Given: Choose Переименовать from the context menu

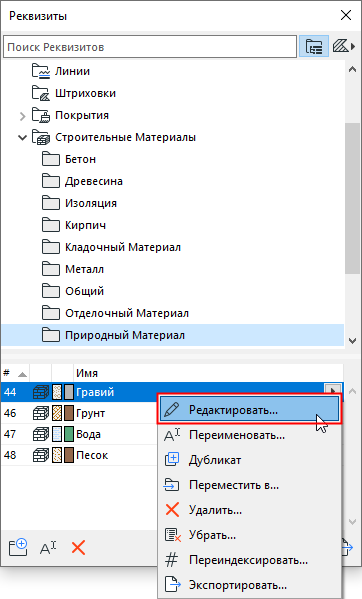Looking at the screenshot, I should pyautogui.click(x=249, y=435).
